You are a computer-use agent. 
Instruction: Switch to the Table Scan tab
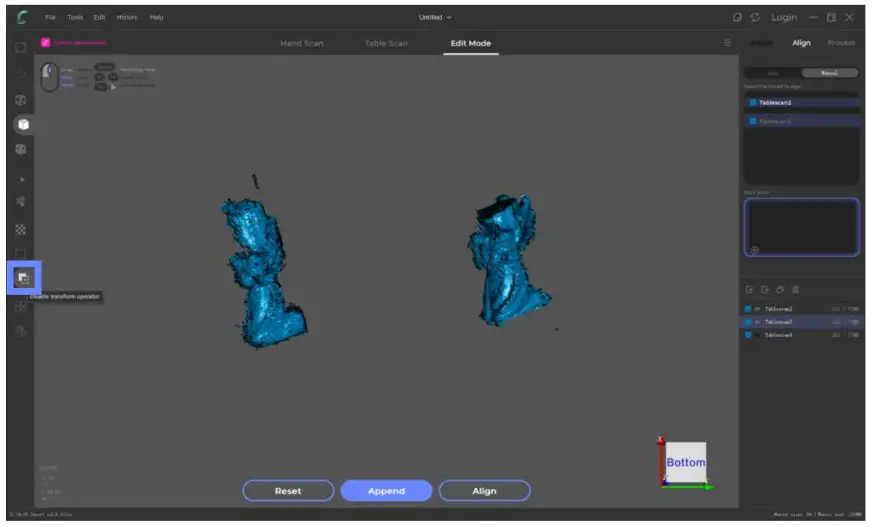pos(386,43)
